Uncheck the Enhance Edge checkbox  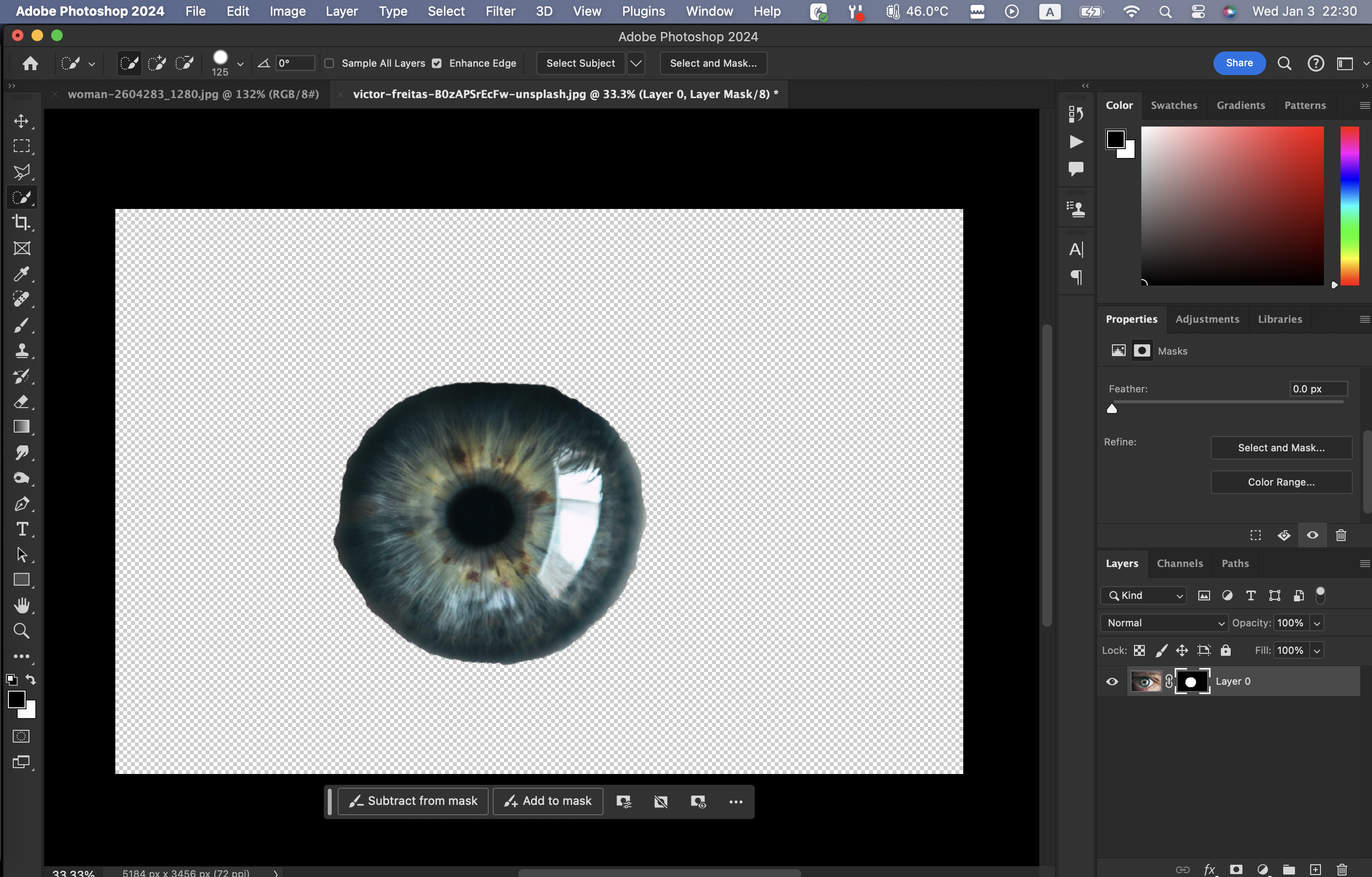436,63
